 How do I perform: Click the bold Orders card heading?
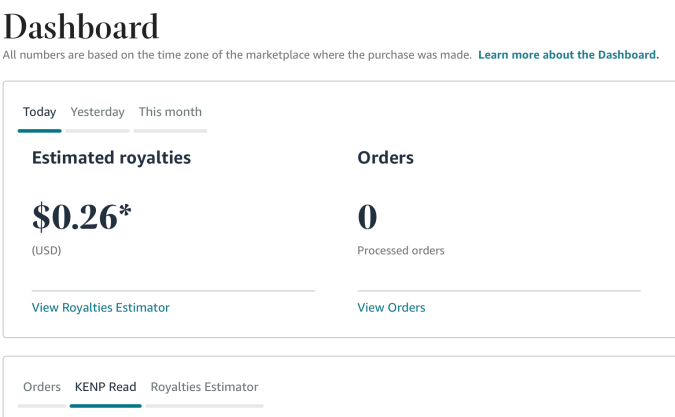pyautogui.click(x=386, y=158)
